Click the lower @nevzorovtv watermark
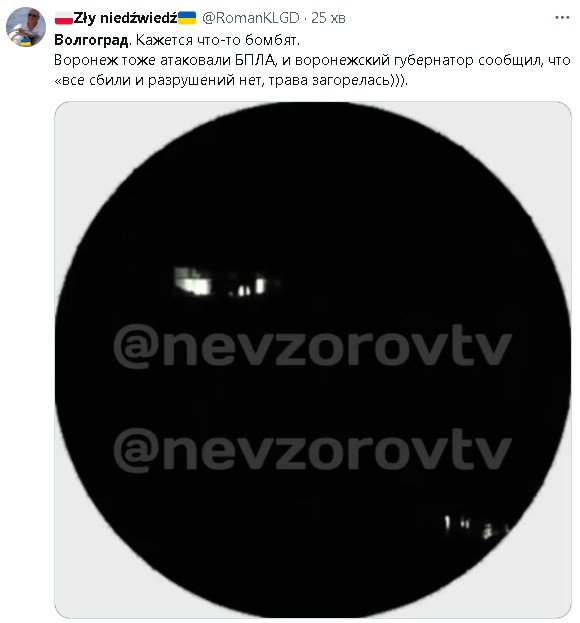This screenshot has height=623, width=580. click(313, 451)
